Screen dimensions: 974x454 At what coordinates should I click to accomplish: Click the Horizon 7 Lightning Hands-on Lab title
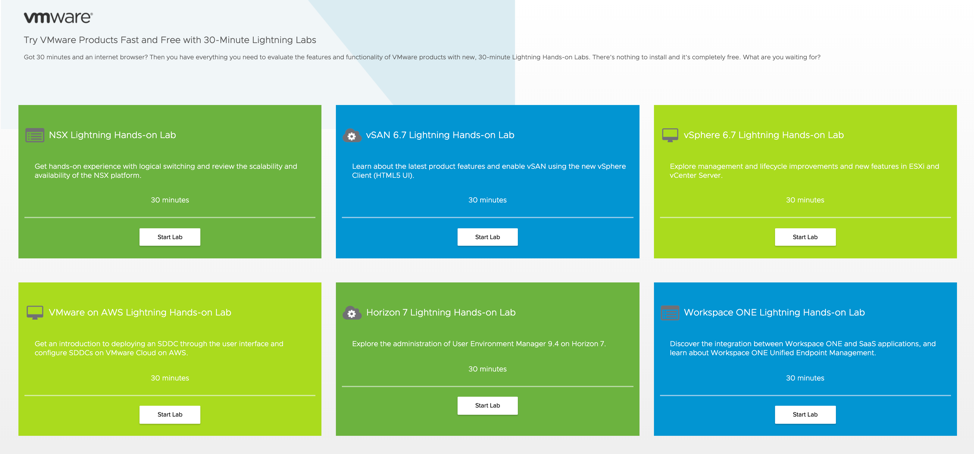[x=441, y=312]
